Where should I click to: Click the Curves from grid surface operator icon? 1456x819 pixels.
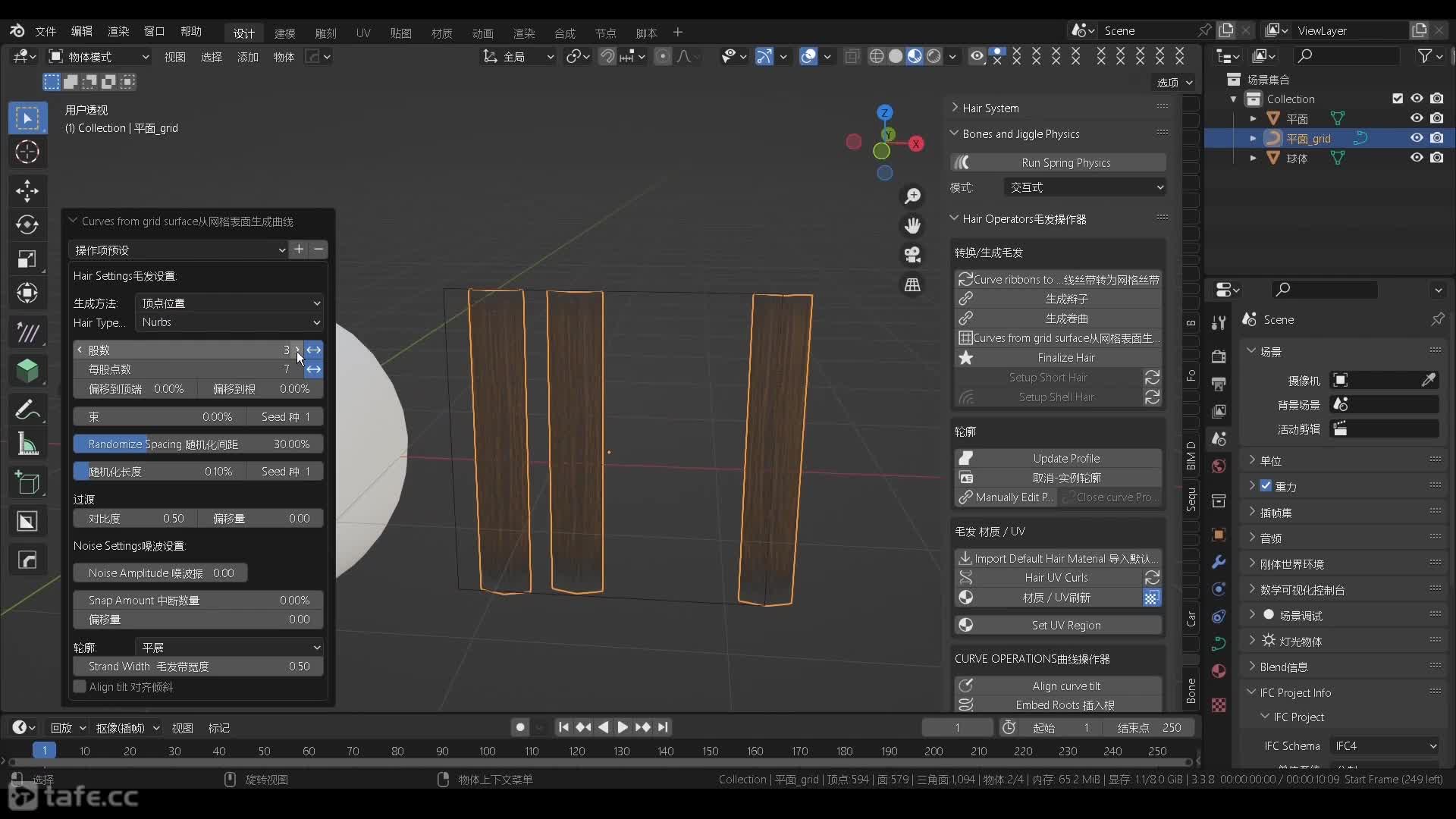(x=964, y=338)
